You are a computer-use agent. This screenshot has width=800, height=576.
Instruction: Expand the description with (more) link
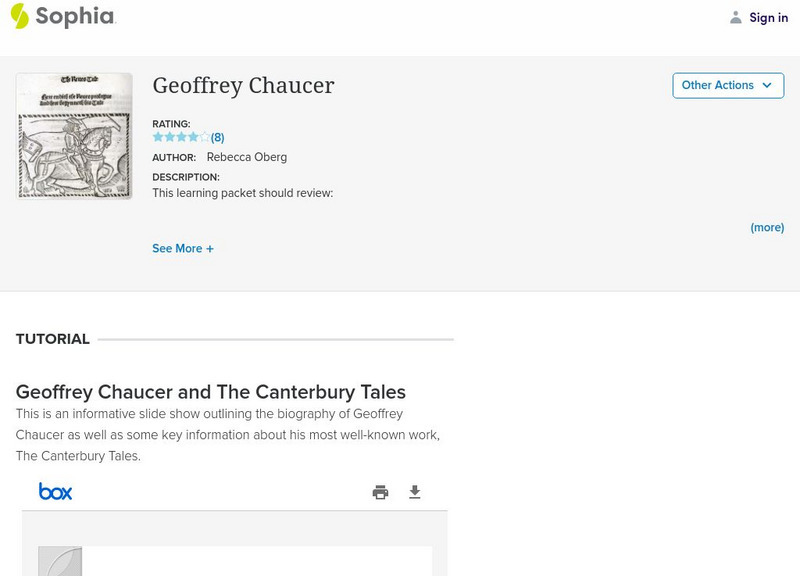click(767, 227)
